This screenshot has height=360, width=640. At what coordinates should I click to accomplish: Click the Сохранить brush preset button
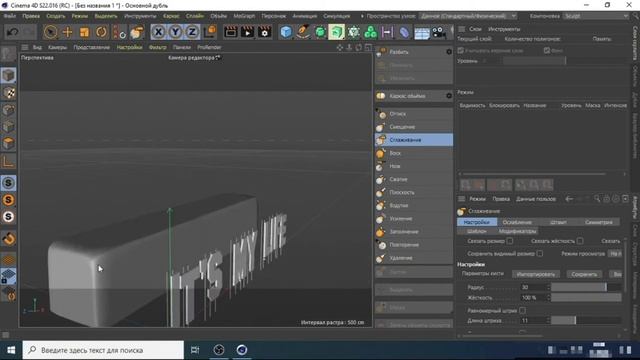584,274
